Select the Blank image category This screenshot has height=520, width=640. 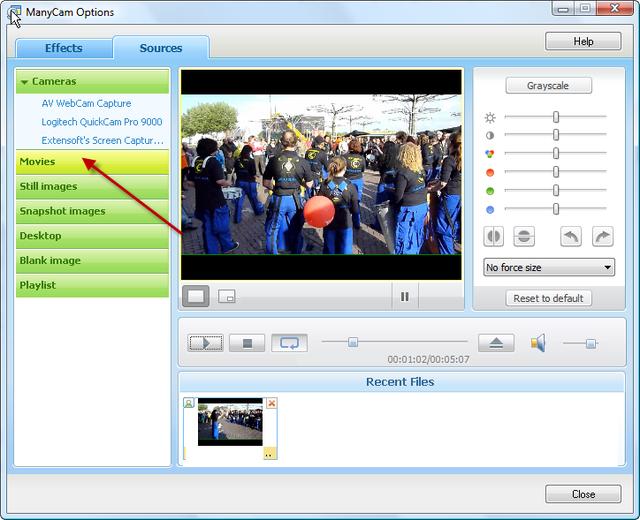tap(92, 261)
